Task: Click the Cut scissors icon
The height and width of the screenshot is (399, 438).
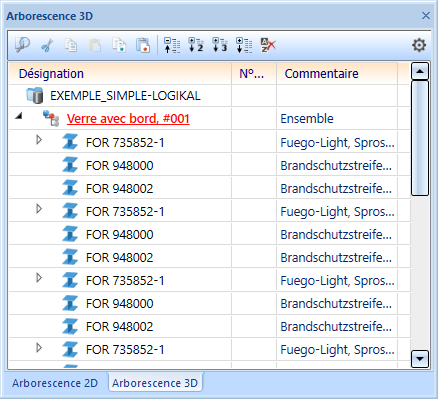Action: [x=47, y=45]
